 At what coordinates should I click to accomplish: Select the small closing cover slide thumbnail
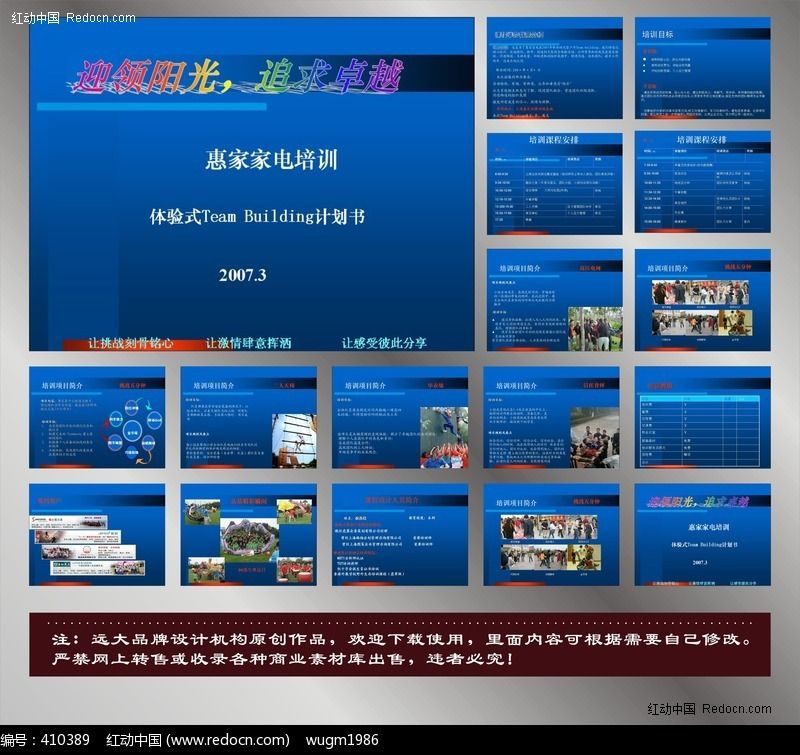[703, 535]
